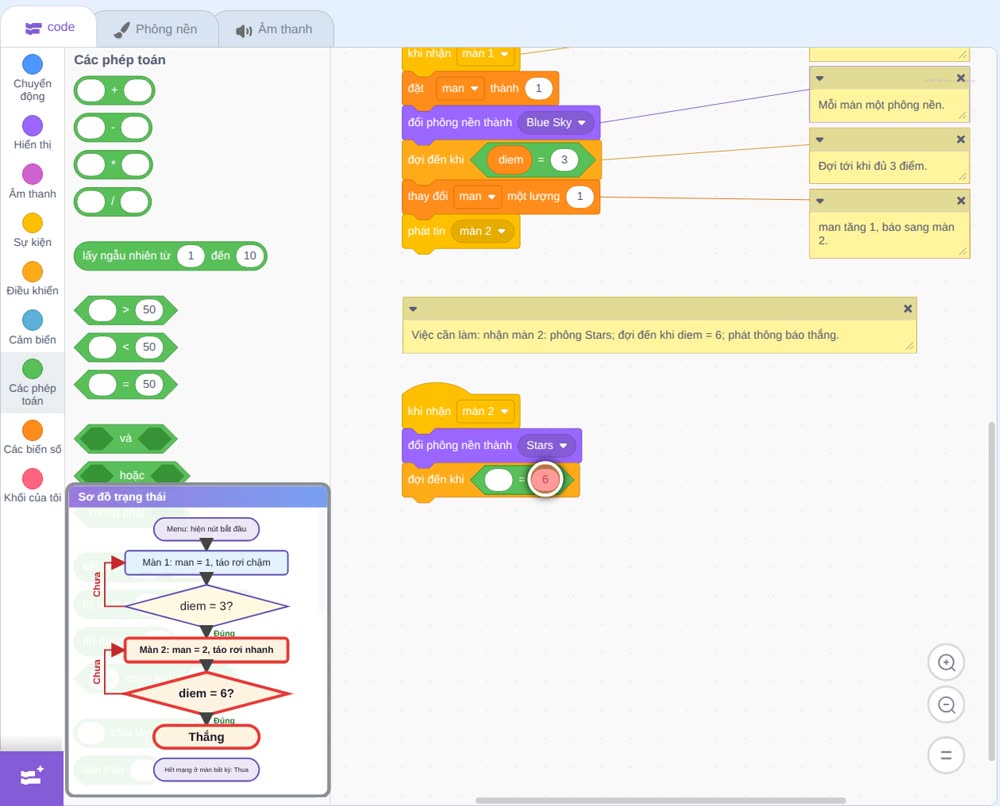1000x806 pixels.
Task: Open the Điều khiển block category
Action: pyautogui.click(x=32, y=279)
